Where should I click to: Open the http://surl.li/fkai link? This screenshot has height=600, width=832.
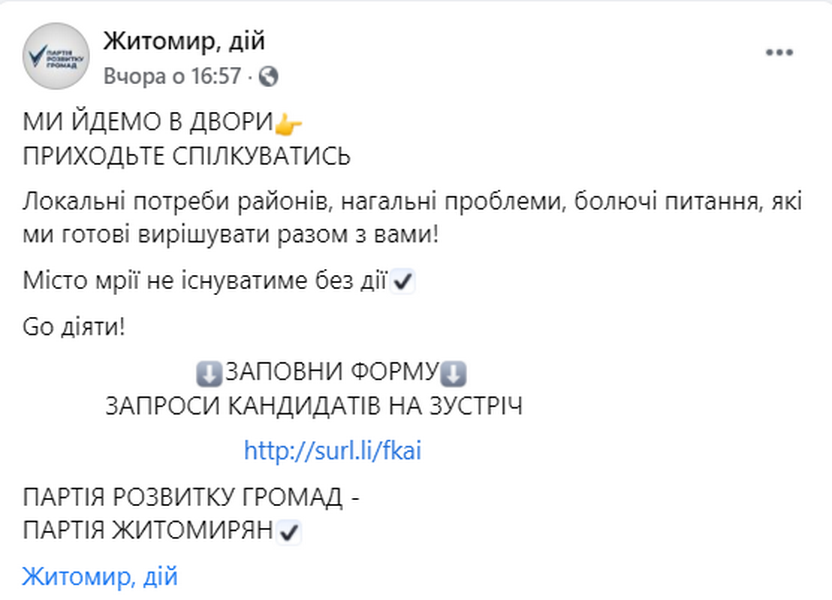(x=333, y=451)
